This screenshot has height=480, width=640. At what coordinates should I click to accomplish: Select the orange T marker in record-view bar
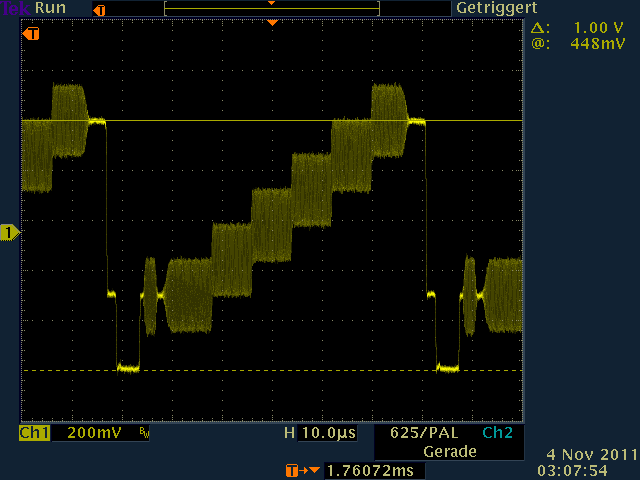point(98,9)
